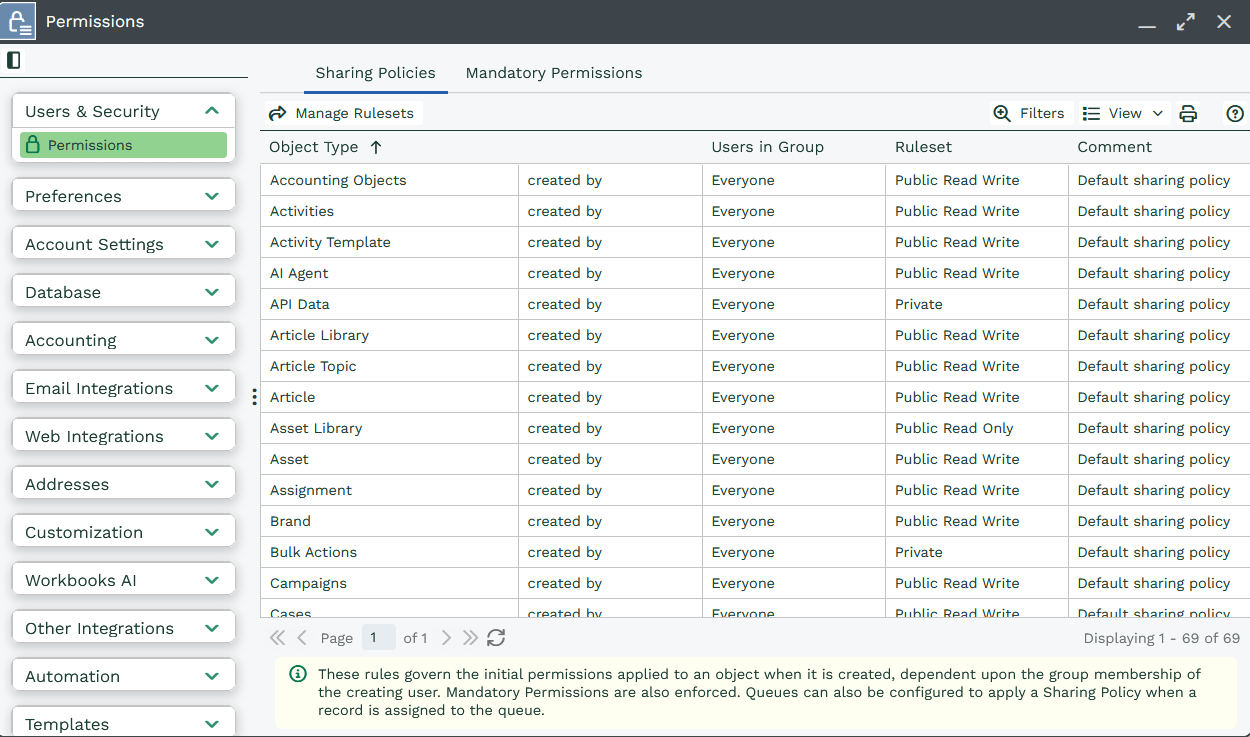Expand the Workbooks AI section

point(124,580)
